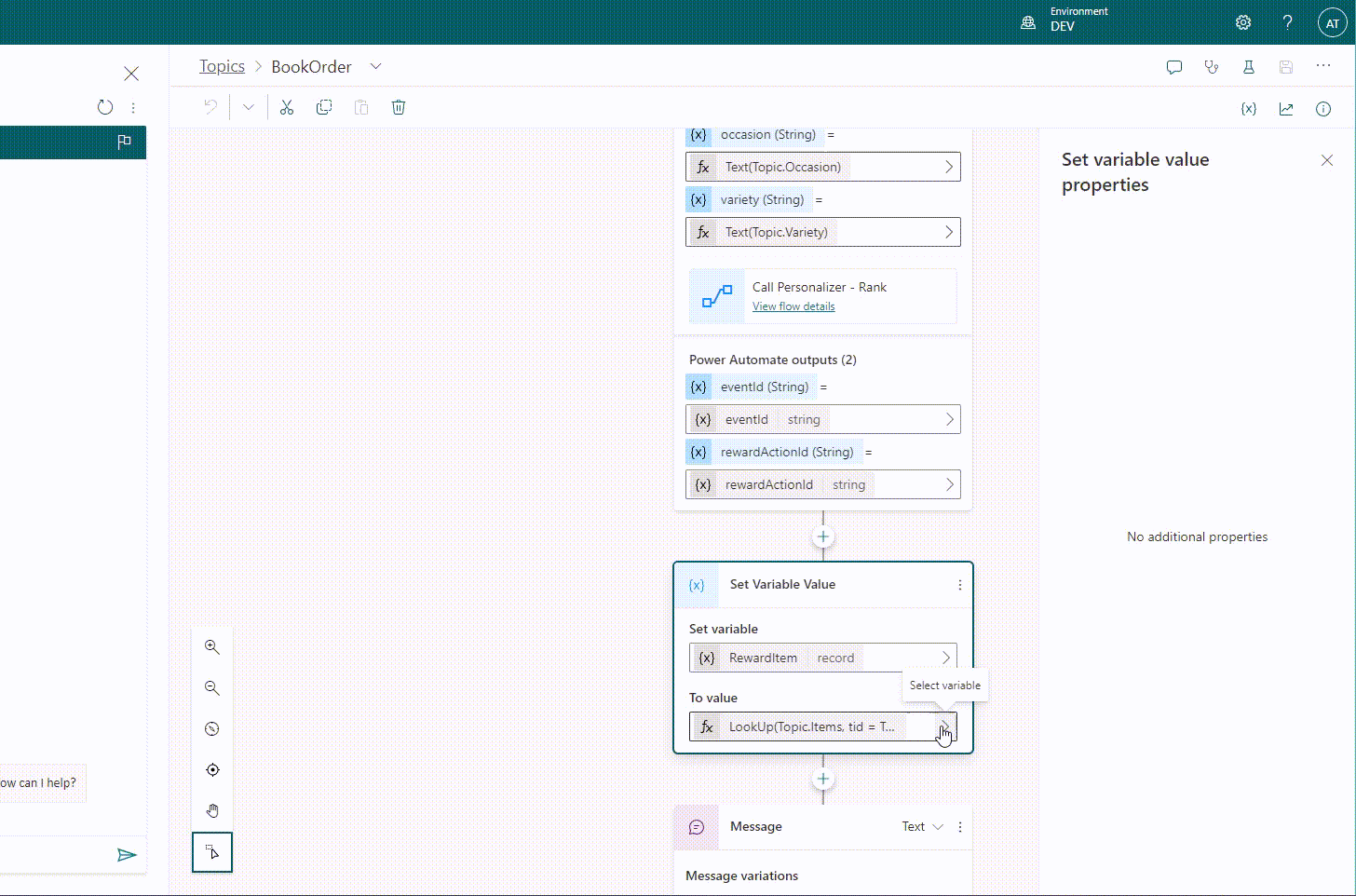View topic details via info icon
Image resolution: width=1356 pixels, height=896 pixels.
1323,108
